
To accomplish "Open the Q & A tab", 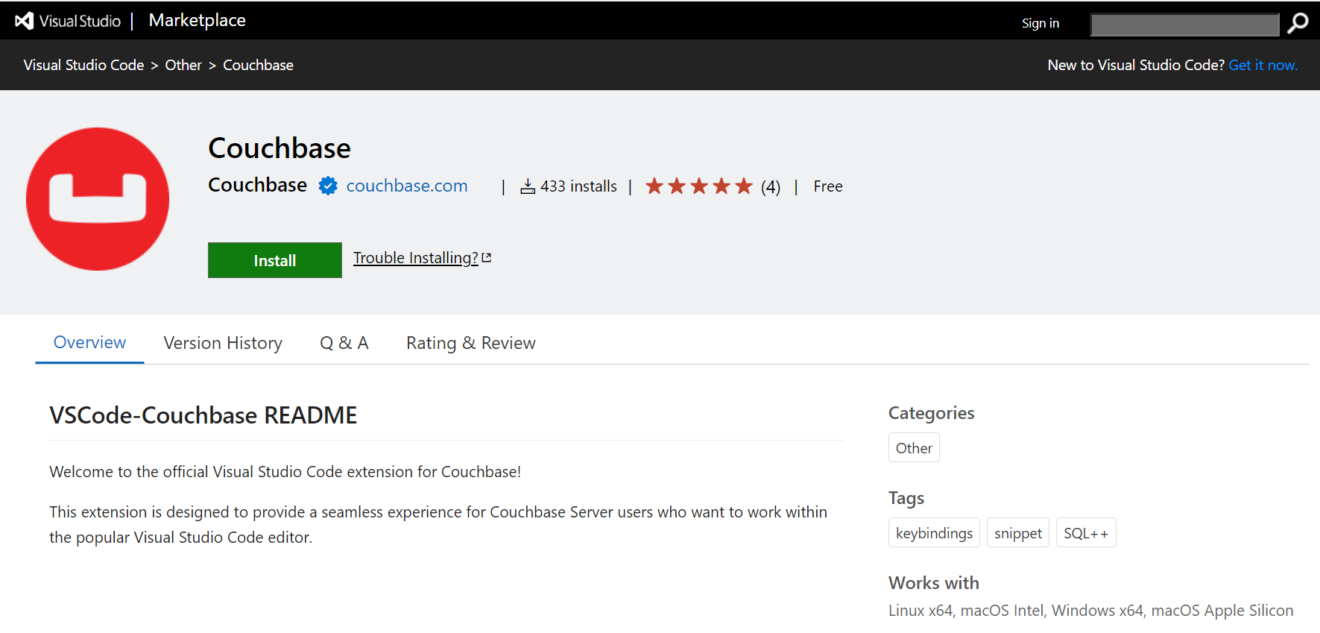I will 344,342.
